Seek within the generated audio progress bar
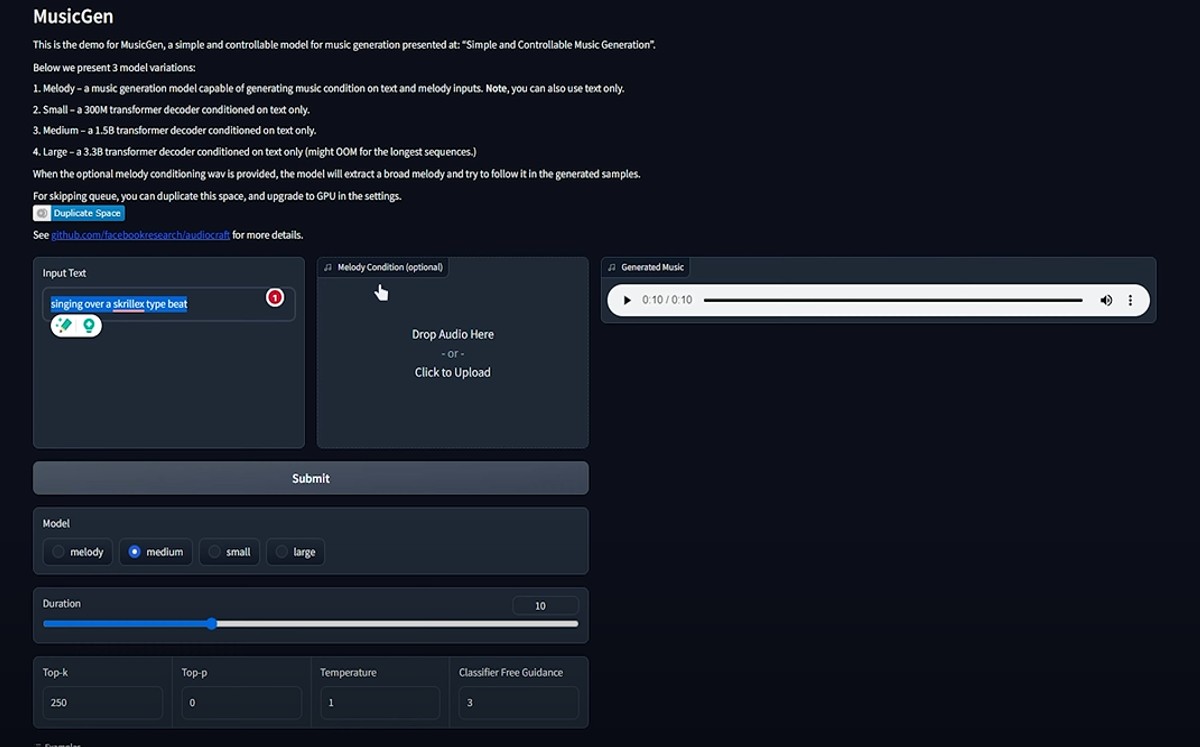This screenshot has width=1200, height=747. 893,300
